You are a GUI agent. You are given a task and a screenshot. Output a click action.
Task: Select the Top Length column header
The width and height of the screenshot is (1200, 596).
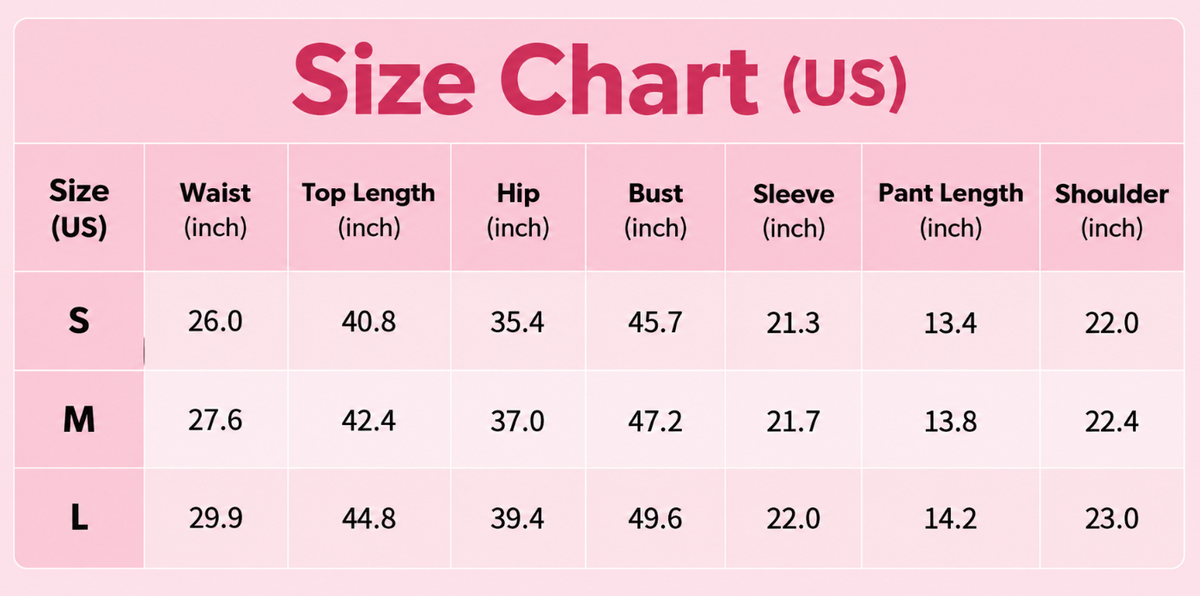369,210
